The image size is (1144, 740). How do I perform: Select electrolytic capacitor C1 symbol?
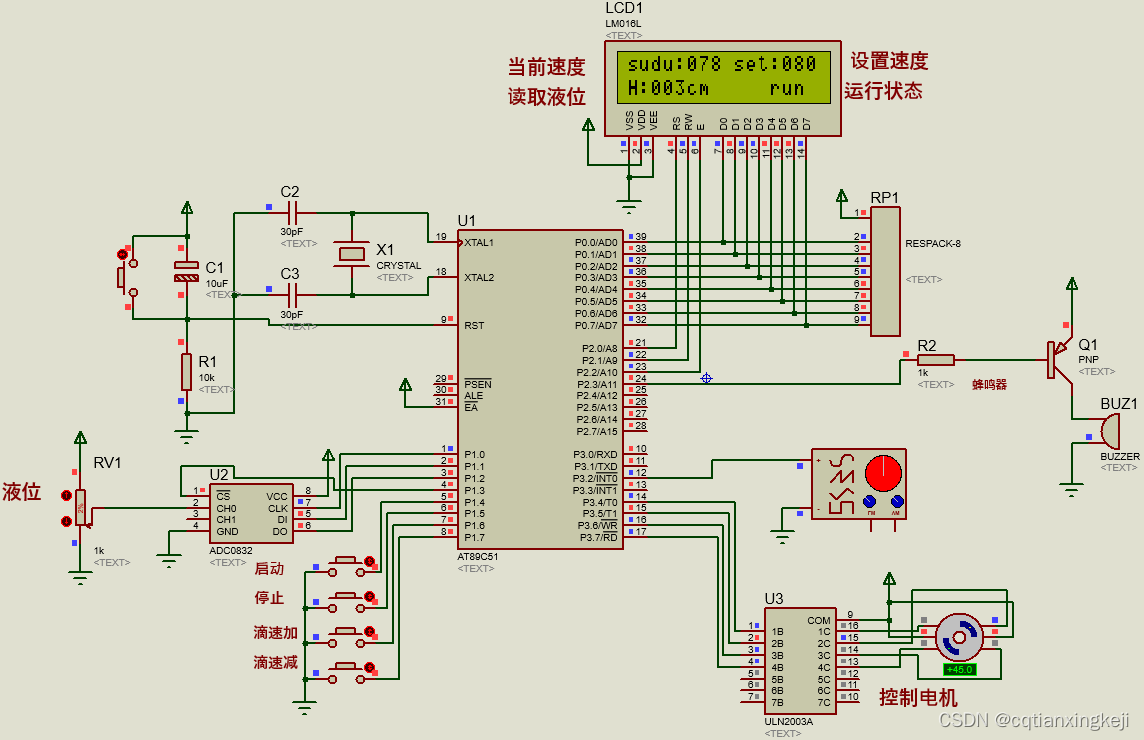(x=187, y=271)
